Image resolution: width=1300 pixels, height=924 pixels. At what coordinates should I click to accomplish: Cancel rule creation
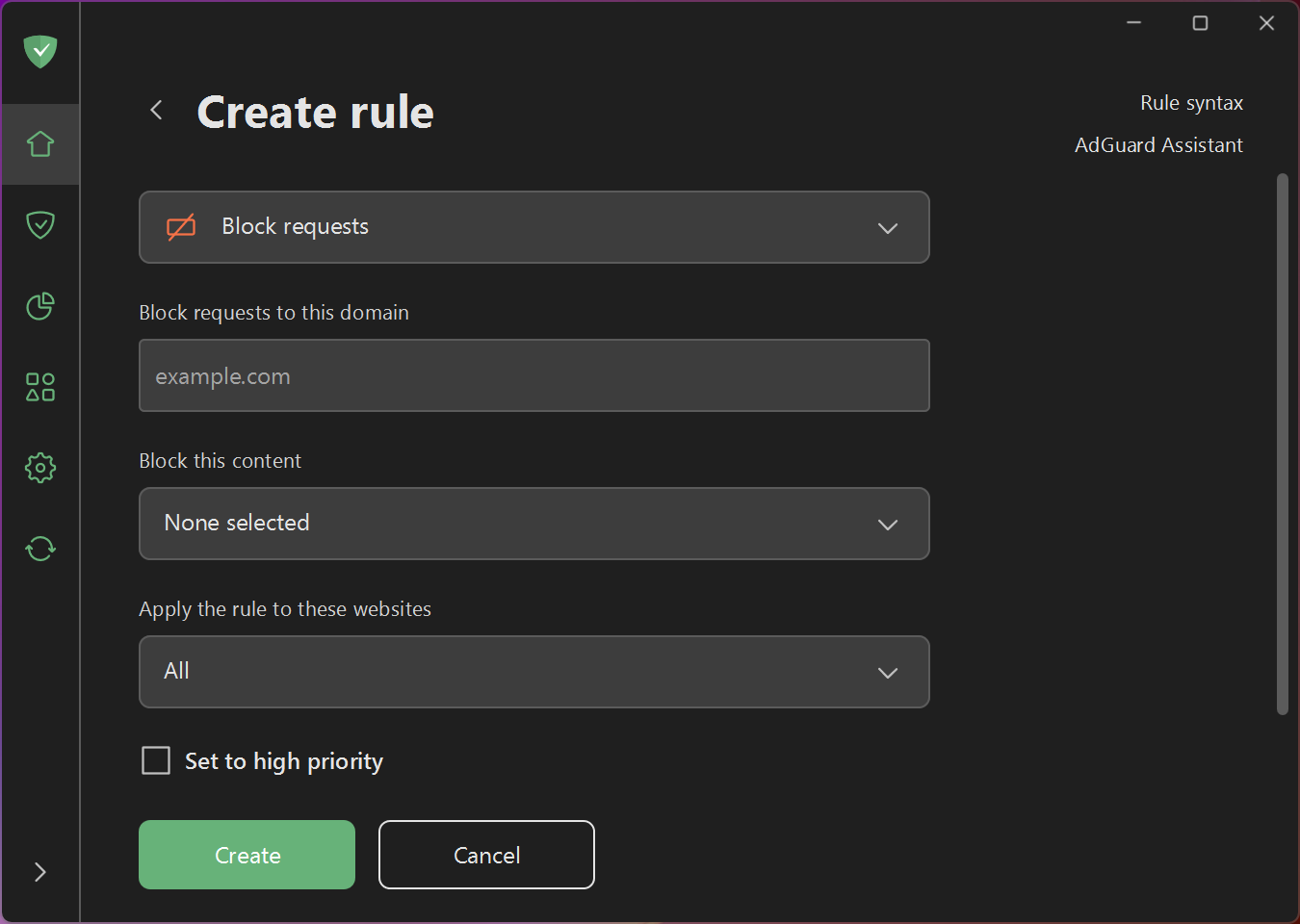pyautogui.click(x=486, y=855)
